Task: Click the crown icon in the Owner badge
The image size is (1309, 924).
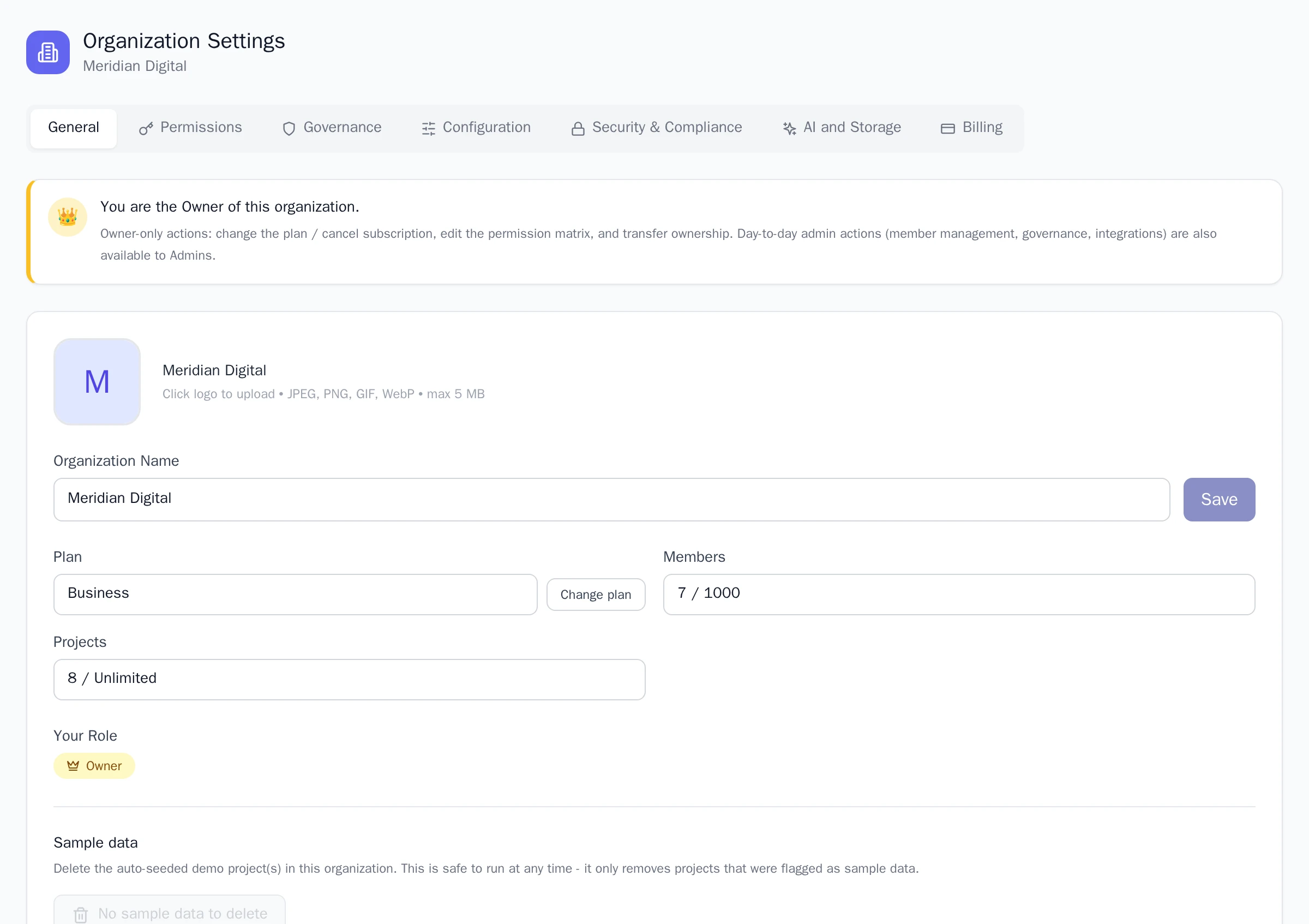Action: pyautogui.click(x=73, y=765)
